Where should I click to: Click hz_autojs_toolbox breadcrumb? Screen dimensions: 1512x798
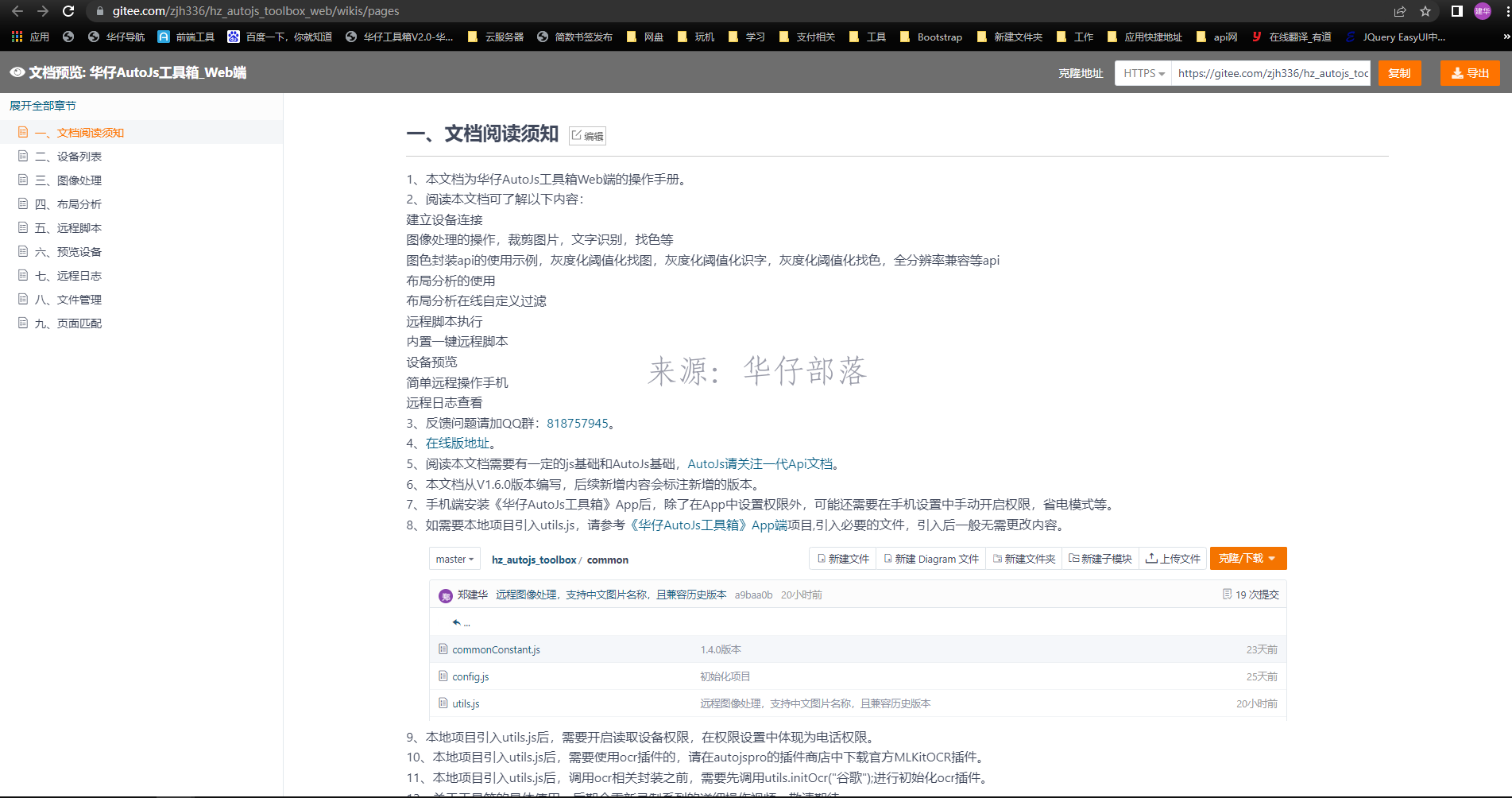pyautogui.click(x=534, y=560)
